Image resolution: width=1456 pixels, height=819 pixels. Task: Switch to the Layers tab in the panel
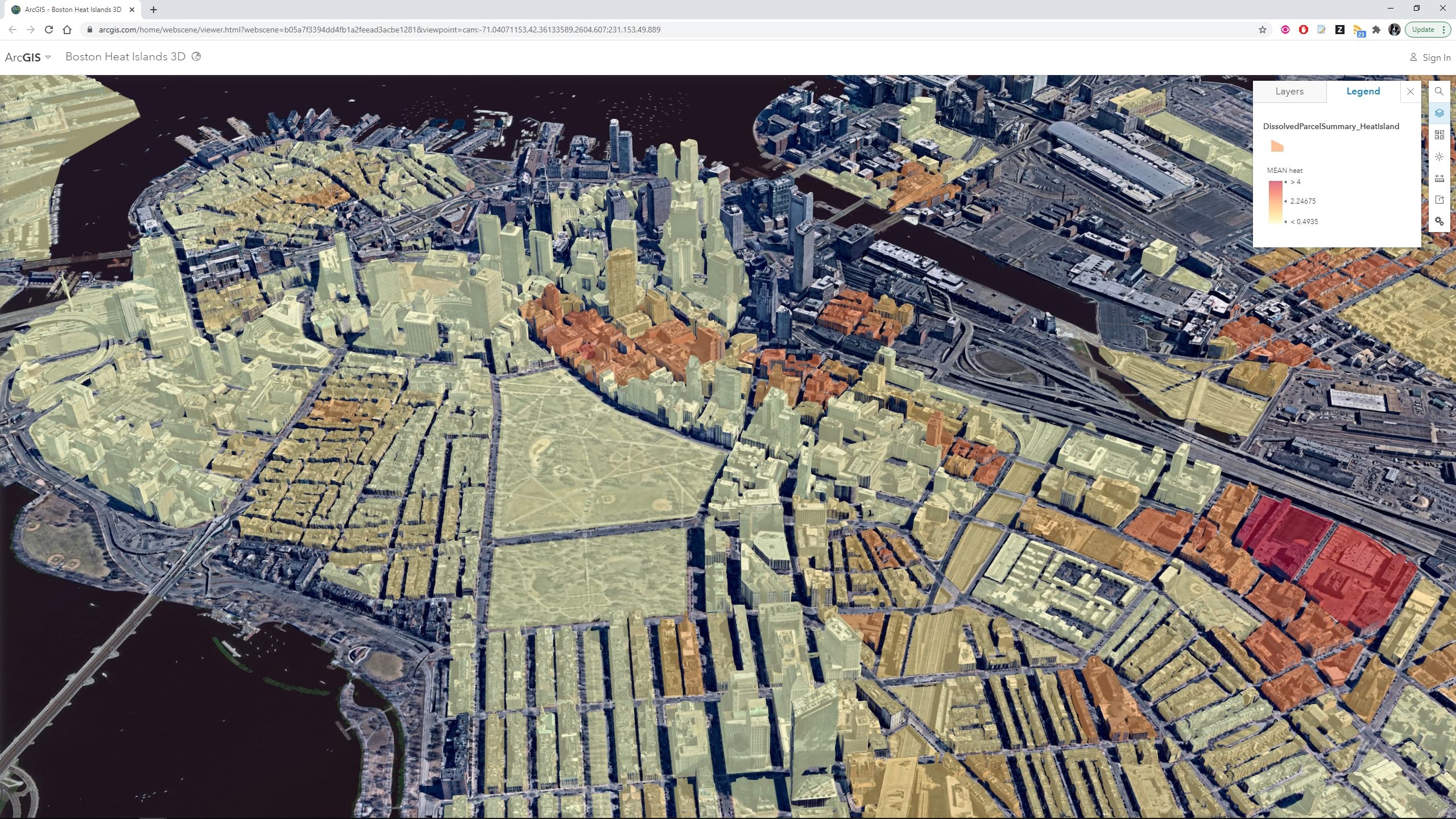click(x=1289, y=91)
